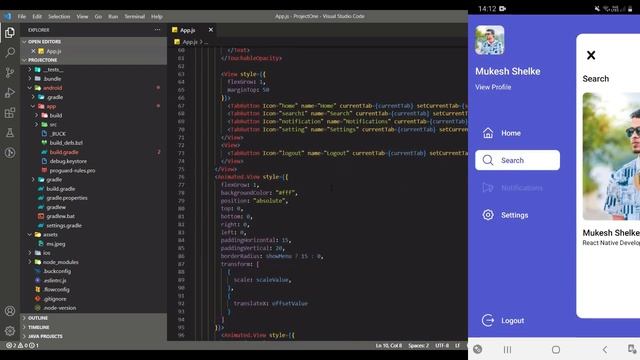Tap the Notifications icon in drawer
This screenshot has width=640, height=360.
tap(488, 187)
